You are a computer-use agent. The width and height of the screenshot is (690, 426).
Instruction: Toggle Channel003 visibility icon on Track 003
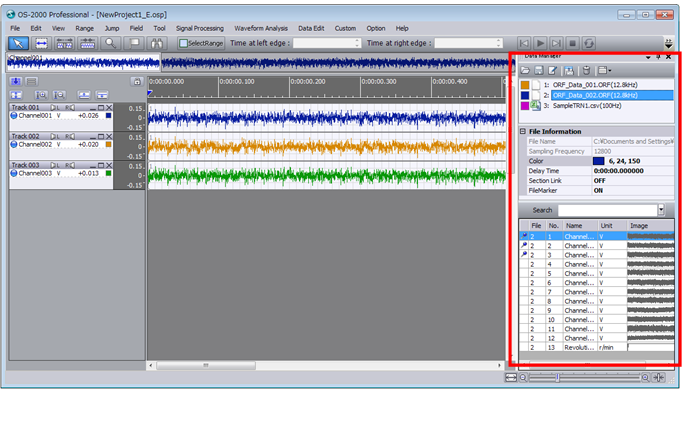point(14,173)
